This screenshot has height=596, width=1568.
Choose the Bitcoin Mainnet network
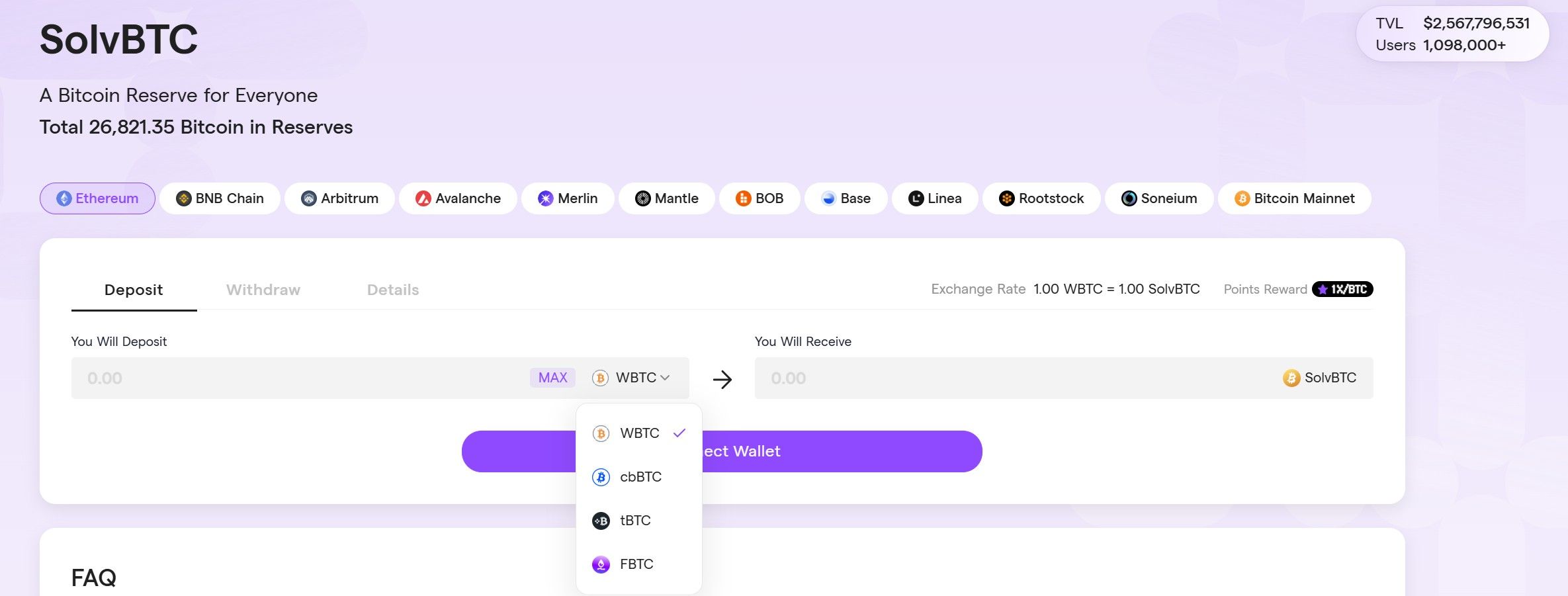click(x=1294, y=198)
